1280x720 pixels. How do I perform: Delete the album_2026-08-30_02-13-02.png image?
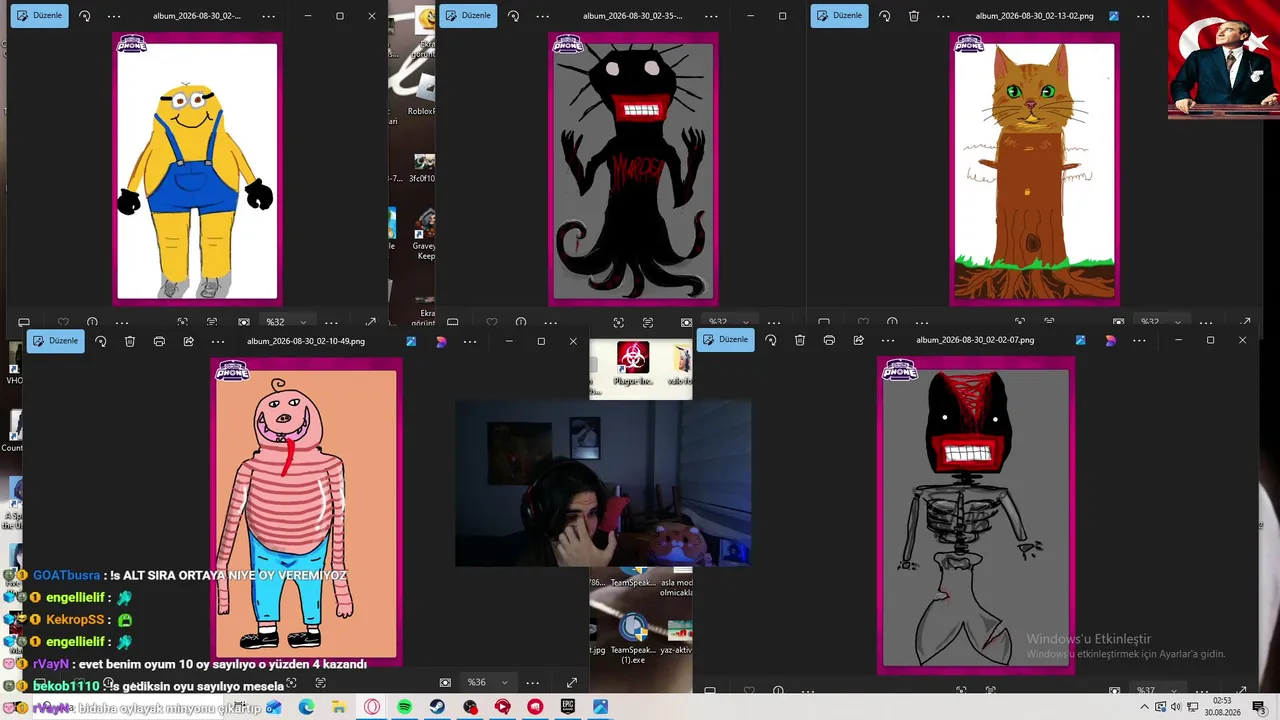tap(914, 16)
